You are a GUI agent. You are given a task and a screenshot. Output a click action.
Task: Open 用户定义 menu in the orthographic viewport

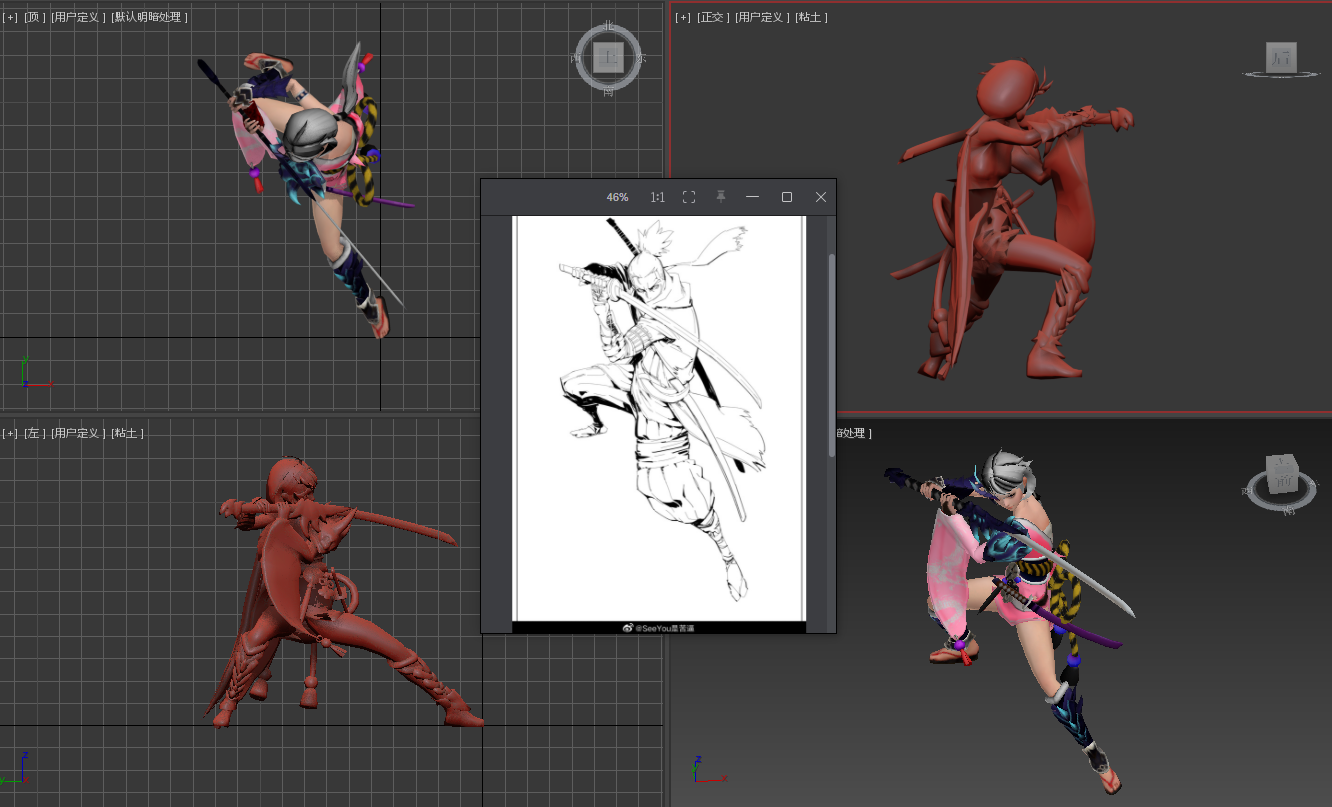(763, 17)
